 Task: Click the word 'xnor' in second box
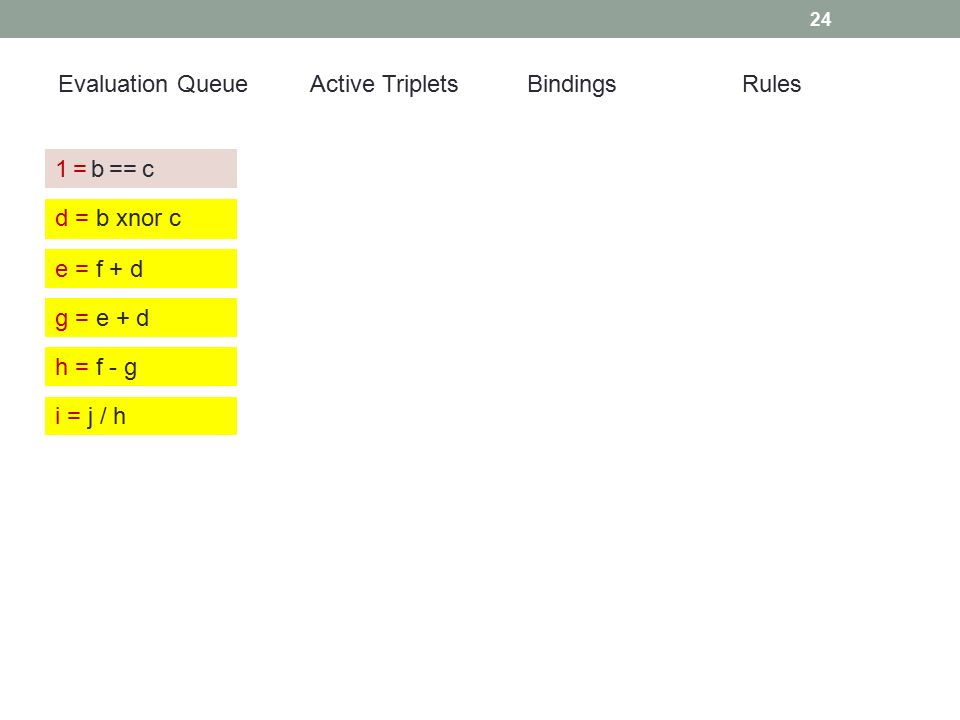point(139,219)
